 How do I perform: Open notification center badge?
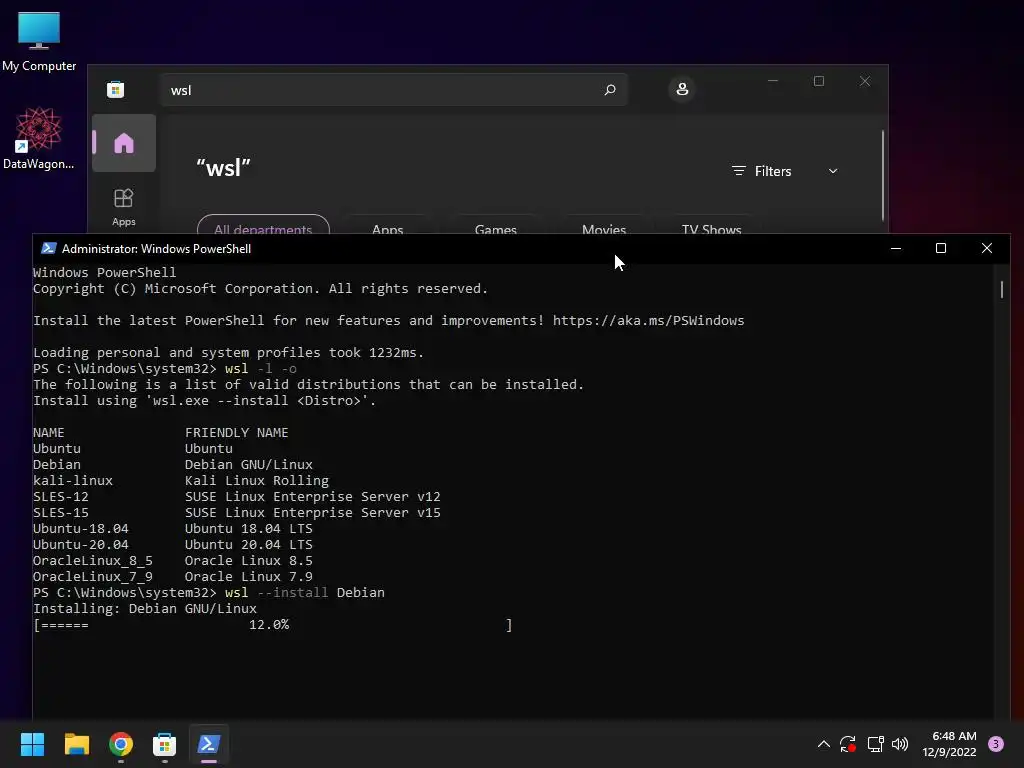[x=996, y=744]
